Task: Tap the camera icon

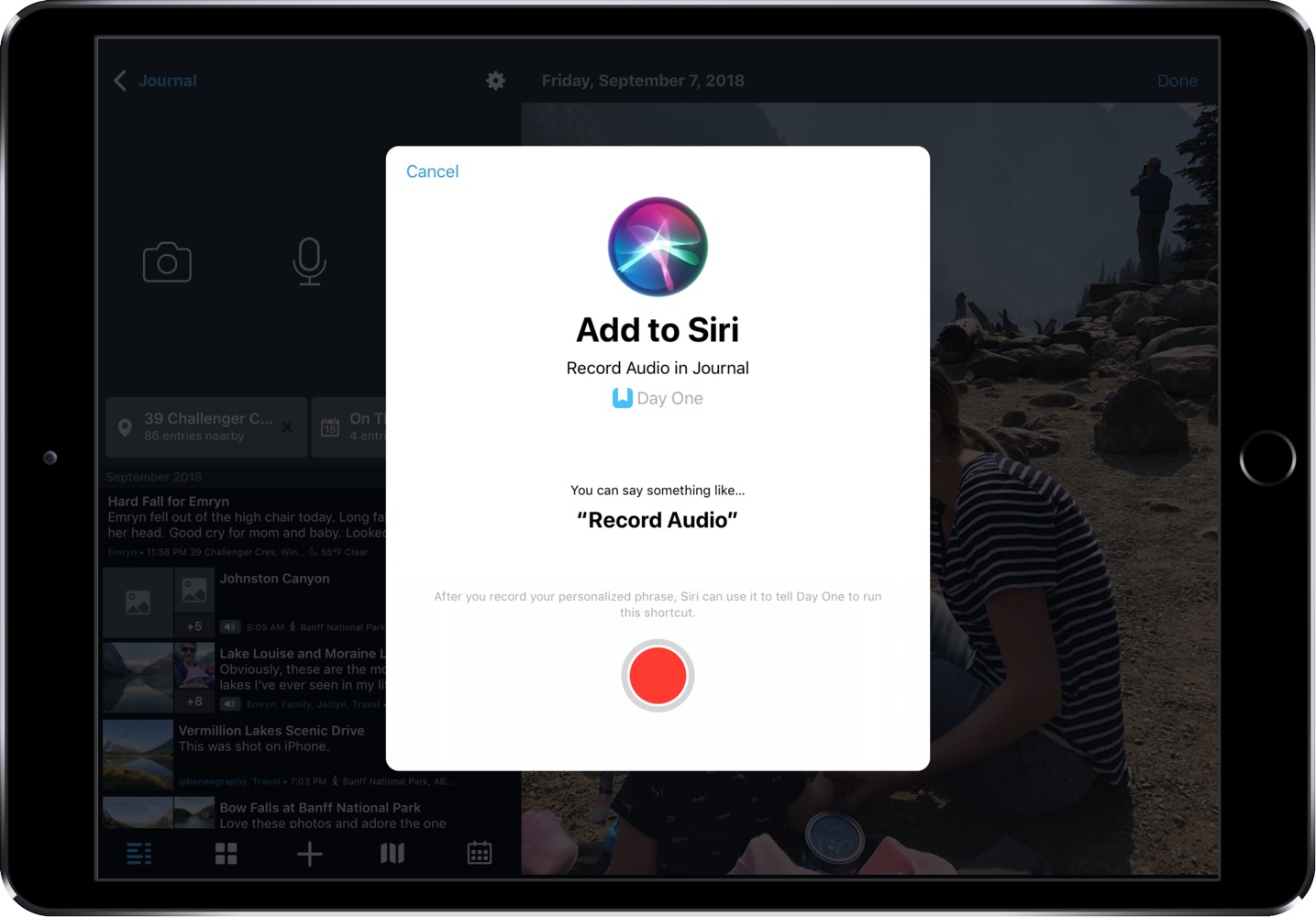Action: pos(167,262)
